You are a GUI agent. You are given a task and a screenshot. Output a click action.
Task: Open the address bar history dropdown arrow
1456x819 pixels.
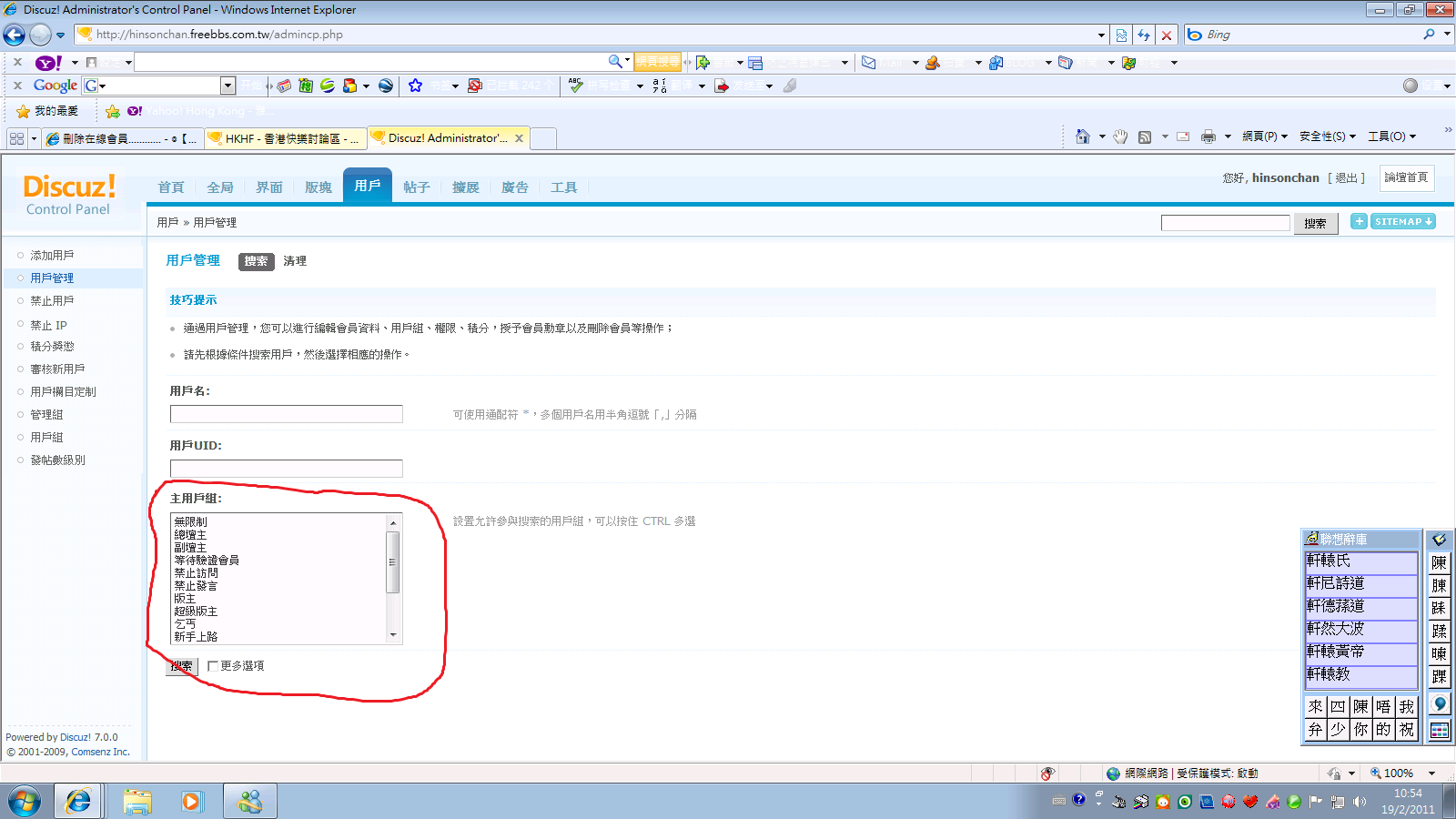(1101, 35)
